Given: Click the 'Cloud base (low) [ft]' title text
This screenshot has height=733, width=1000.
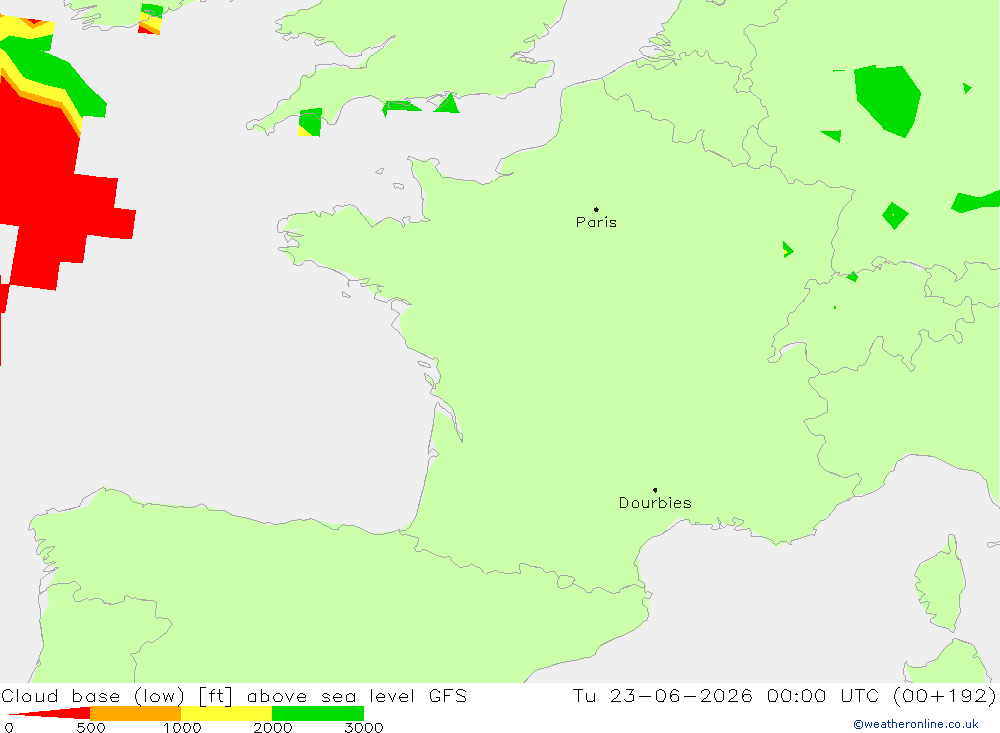Looking at the screenshot, I should click(117, 696).
